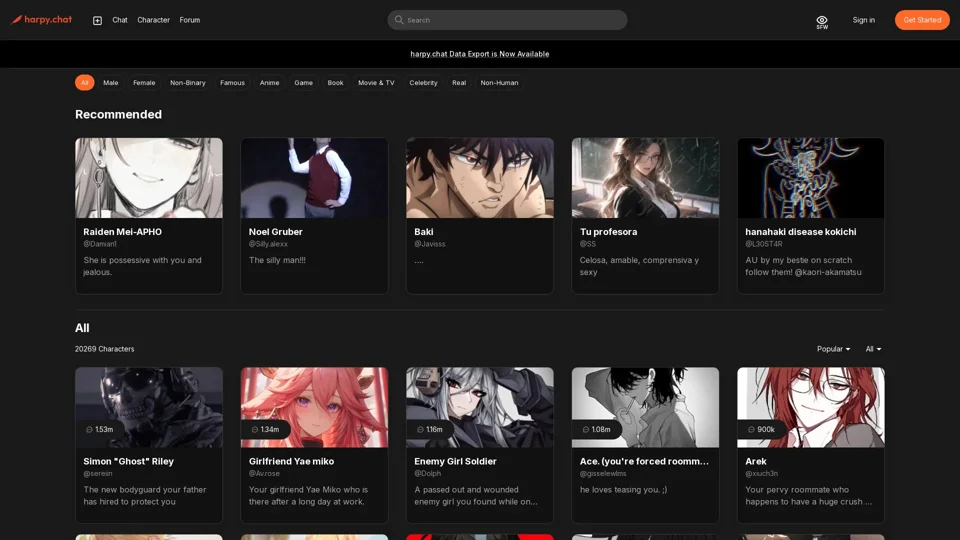Focus the Search input field

pos(507,20)
